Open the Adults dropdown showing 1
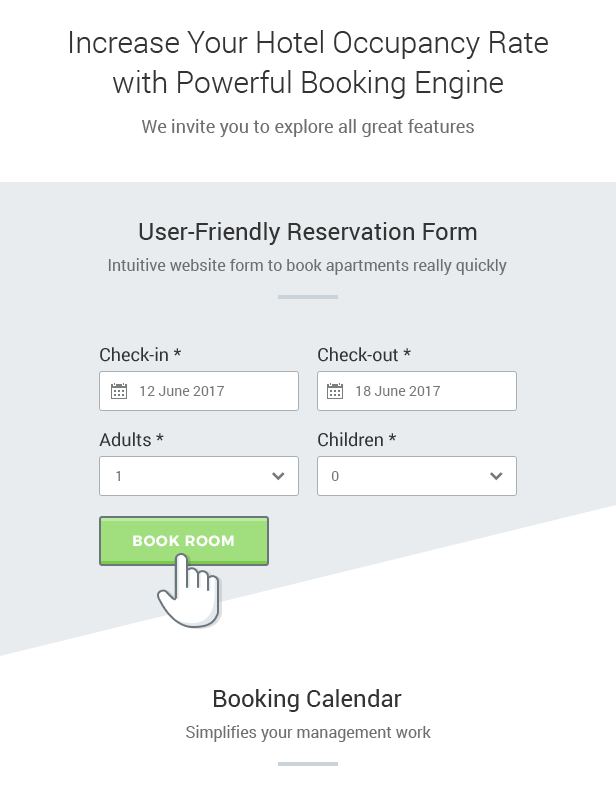Image resolution: width=616 pixels, height=801 pixels. coord(199,476)
